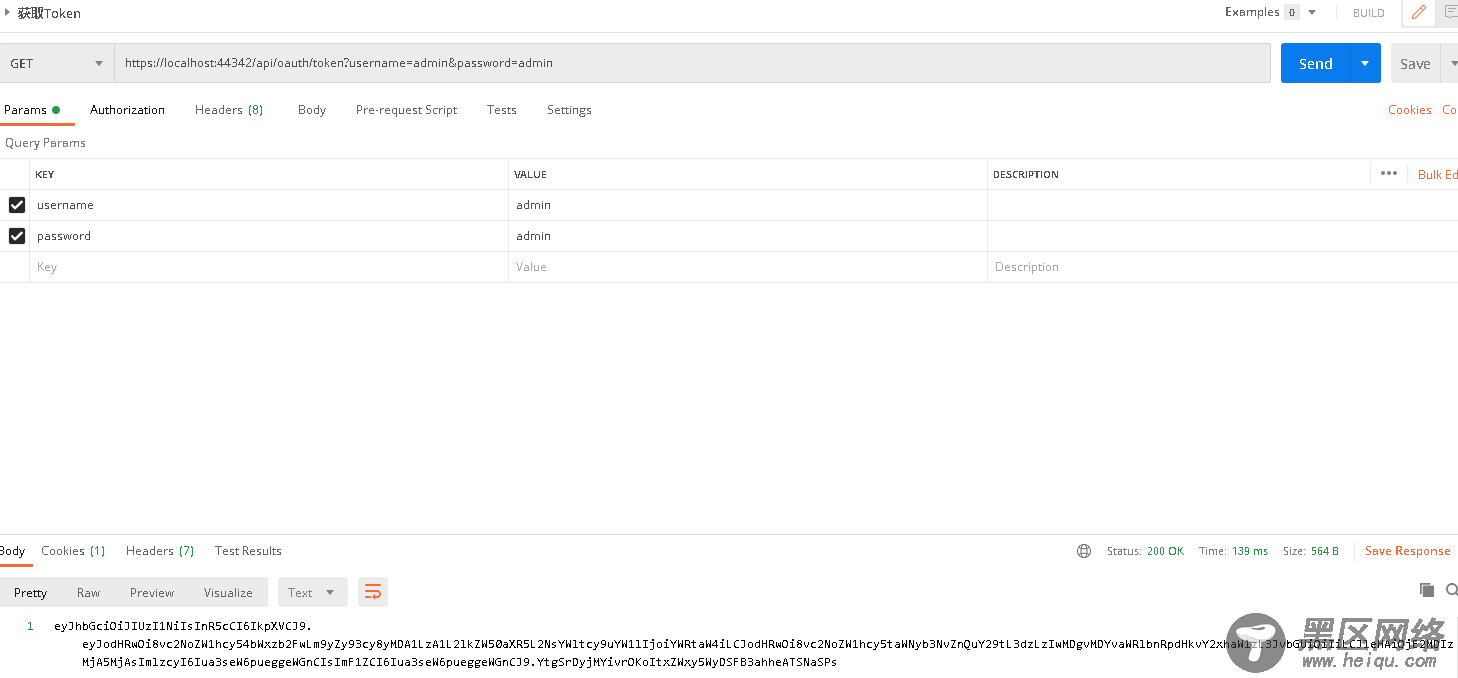The width and height of the screenshot is (1458, 678).
Task: Uncheck the password parameter checkbox
Action: tap(17, 236)
